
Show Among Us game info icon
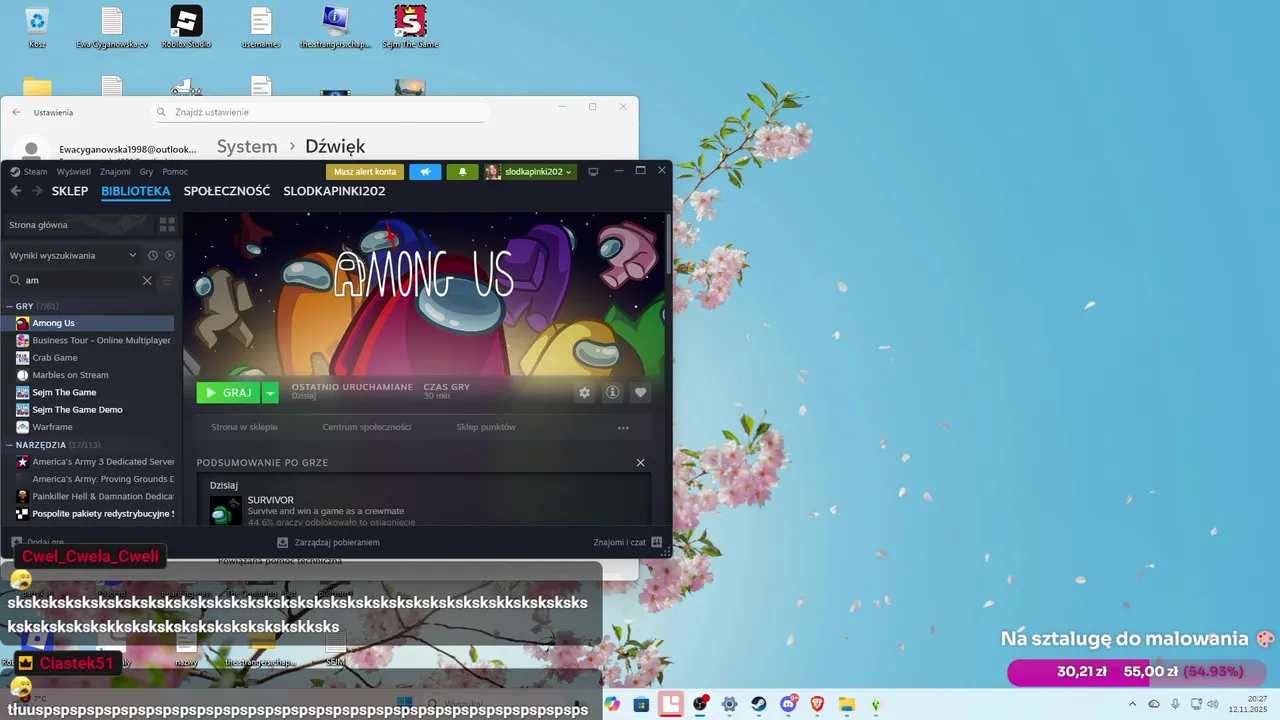613,393
